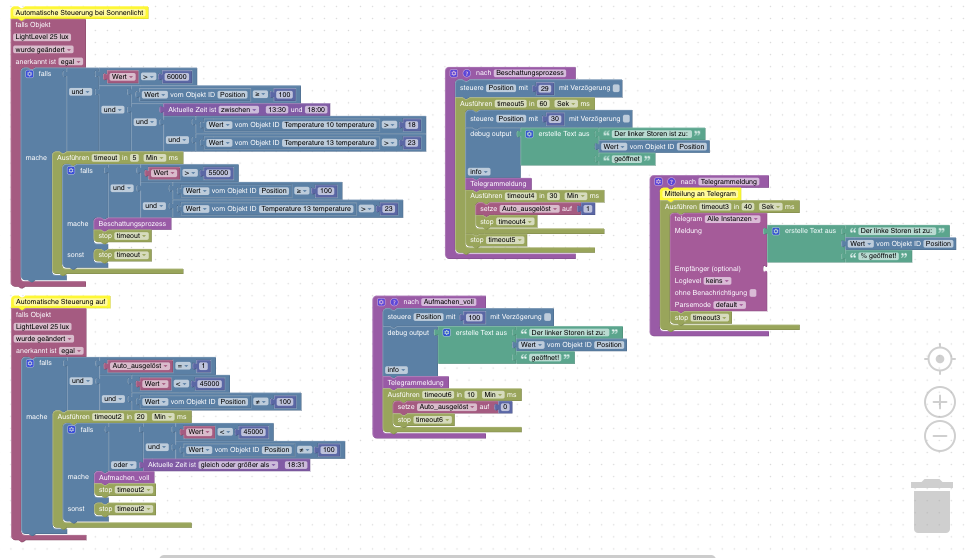Viewport: 968px width, 558px height.
Task: Click 'Mitteilung an Telegram' comment label
Action: coord(700,194)
